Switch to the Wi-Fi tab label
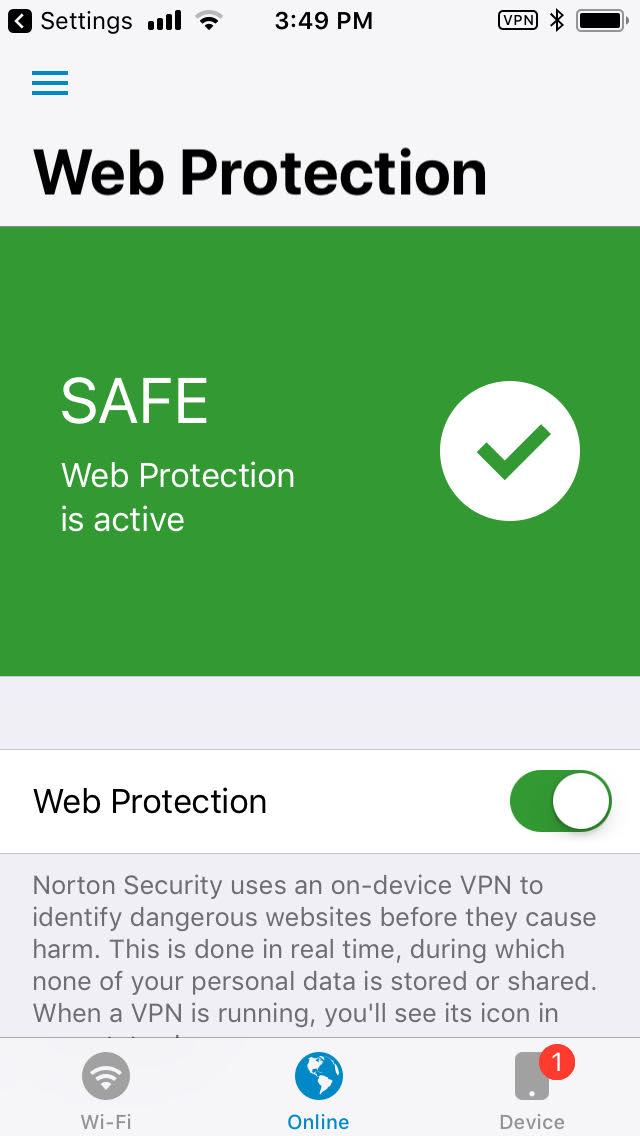The image size is (640, 1136). click(x=105, y=1122)
